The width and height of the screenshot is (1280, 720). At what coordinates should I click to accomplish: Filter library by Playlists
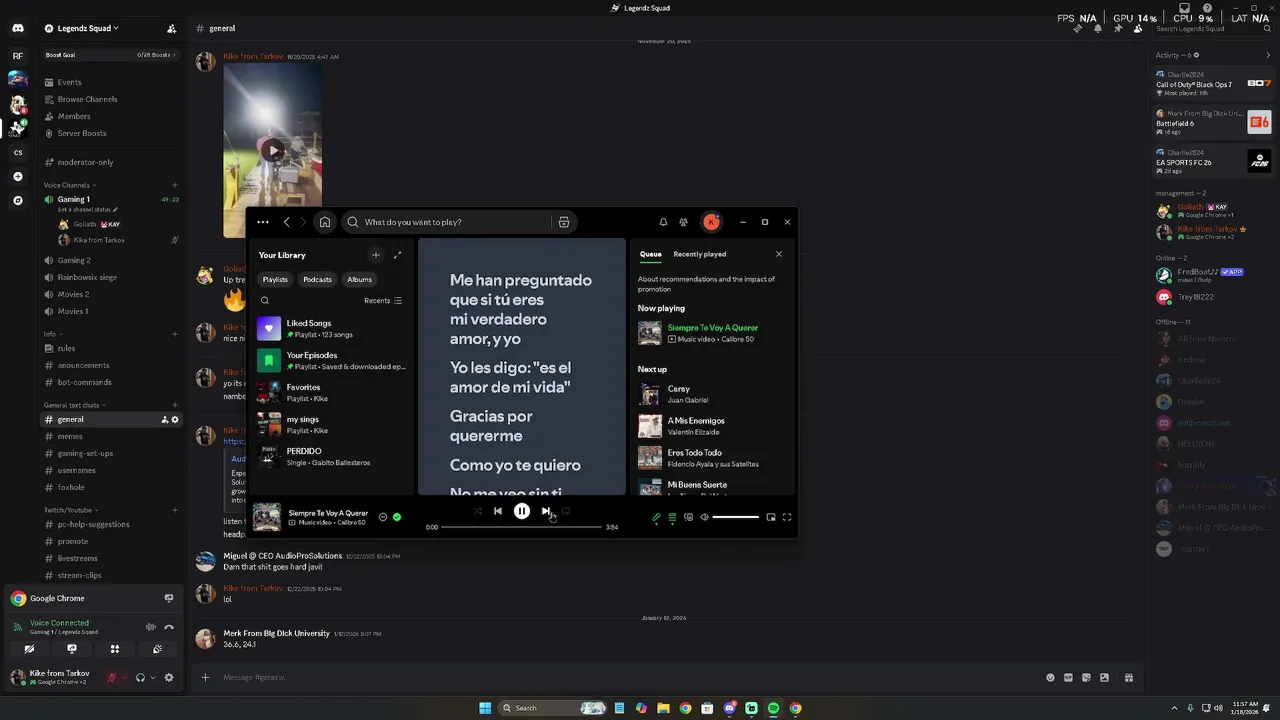pos(275,279)
